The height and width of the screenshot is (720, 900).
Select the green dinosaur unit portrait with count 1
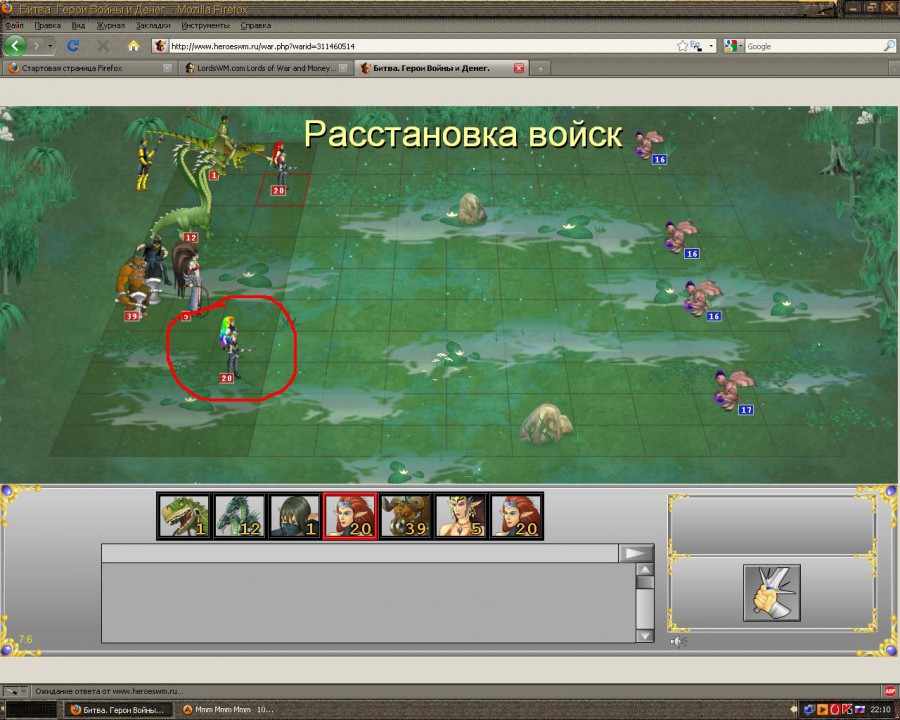184,516
